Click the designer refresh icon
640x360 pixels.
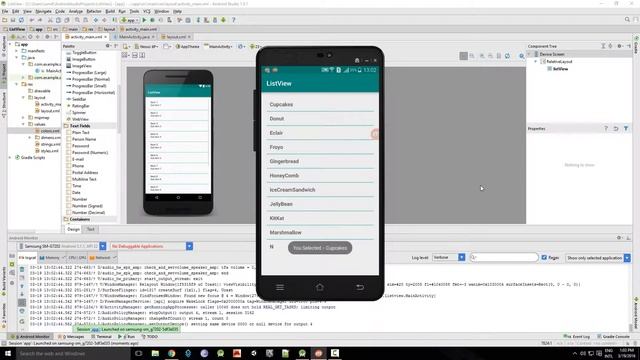507,56
